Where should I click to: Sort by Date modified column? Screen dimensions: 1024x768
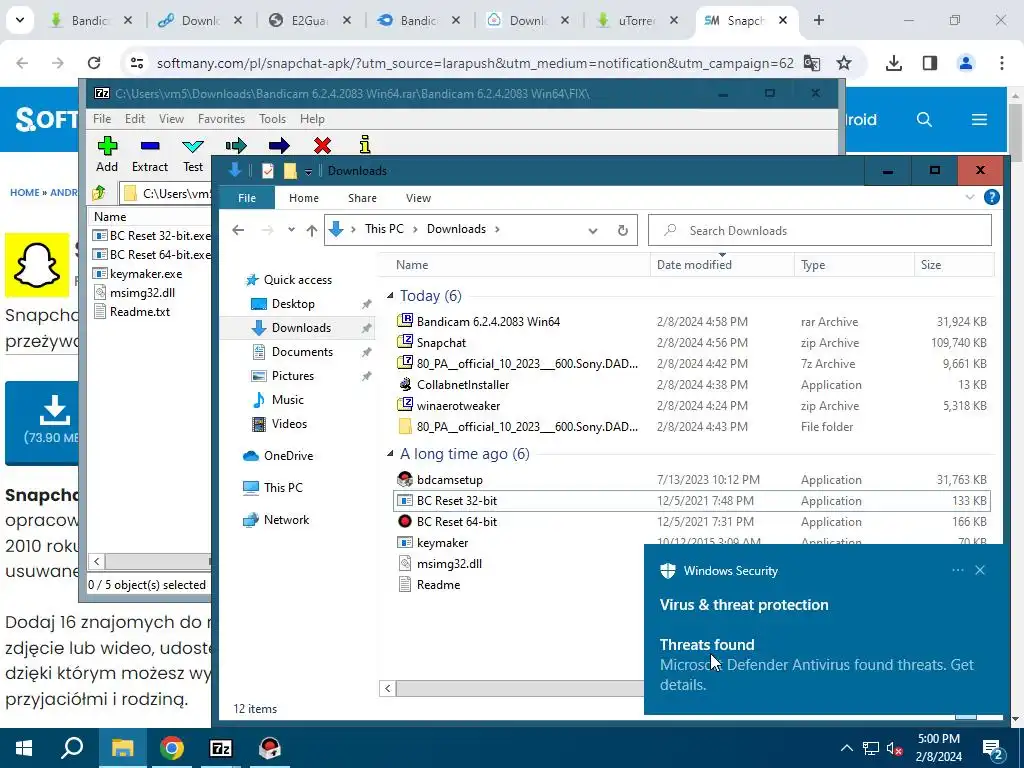pyautogui.click(x=722, y=264)
